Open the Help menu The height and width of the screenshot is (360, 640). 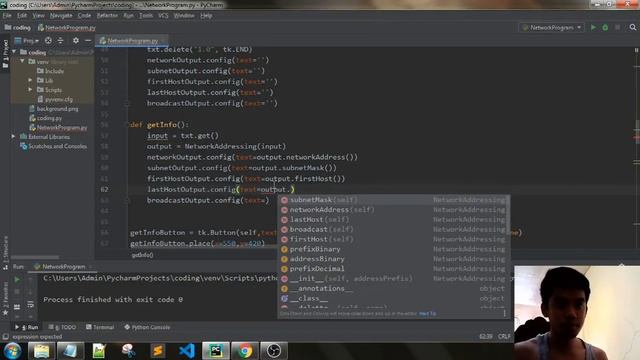206,16
